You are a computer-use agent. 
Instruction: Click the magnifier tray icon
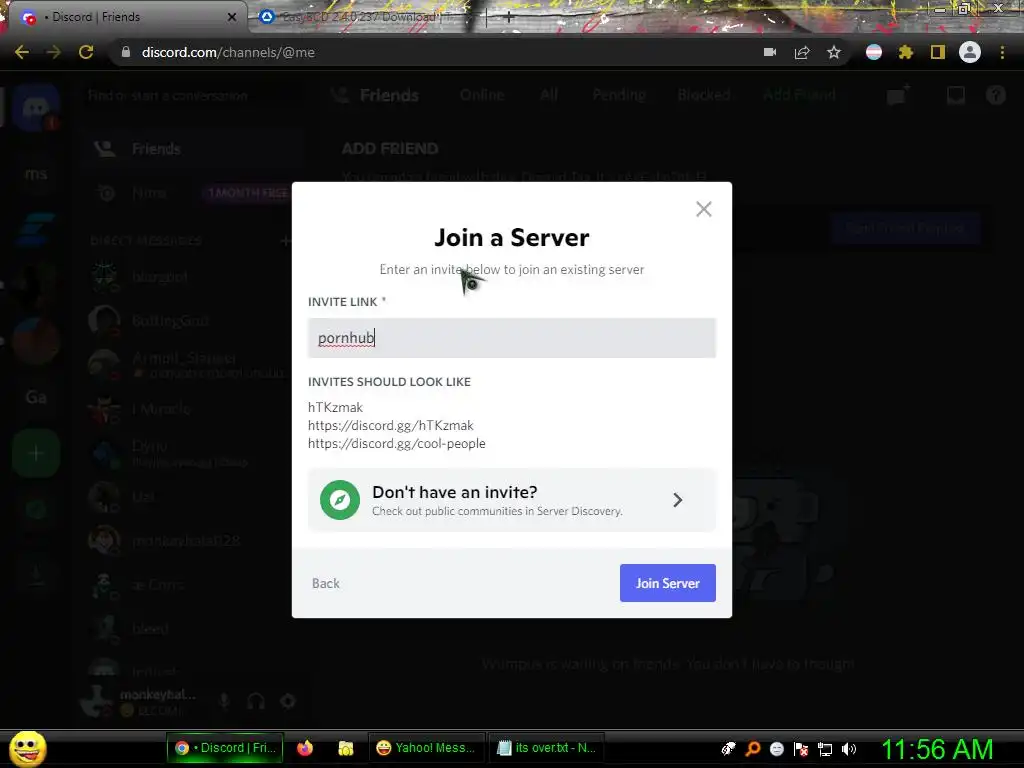(x=752, y=749)
